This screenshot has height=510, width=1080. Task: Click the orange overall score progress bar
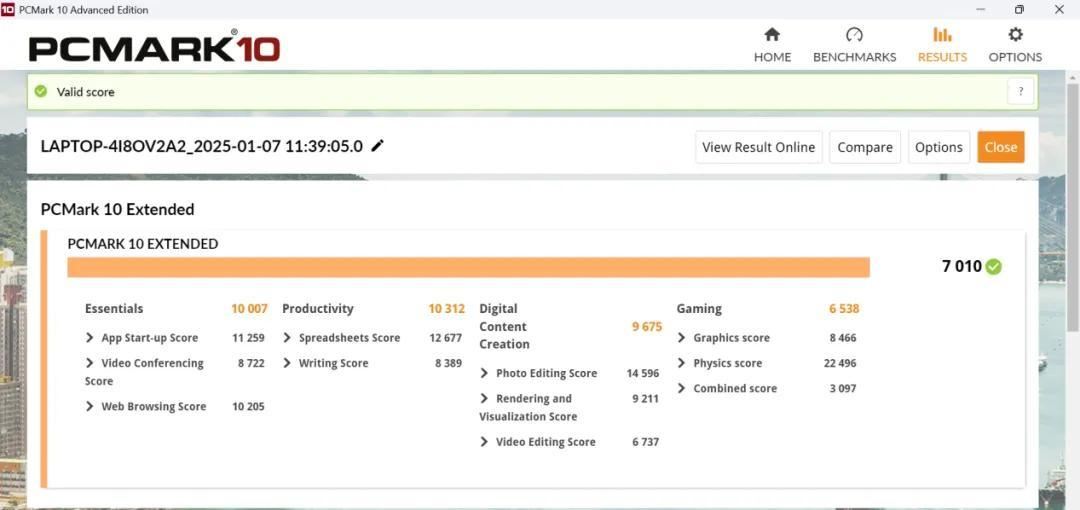click(468, 267)
